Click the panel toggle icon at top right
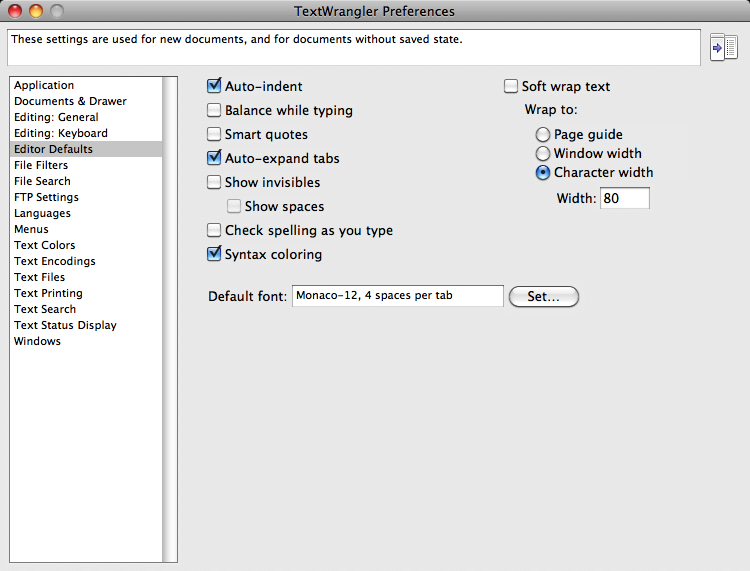The width and height of the screenshot is (750, 571). 723,47
